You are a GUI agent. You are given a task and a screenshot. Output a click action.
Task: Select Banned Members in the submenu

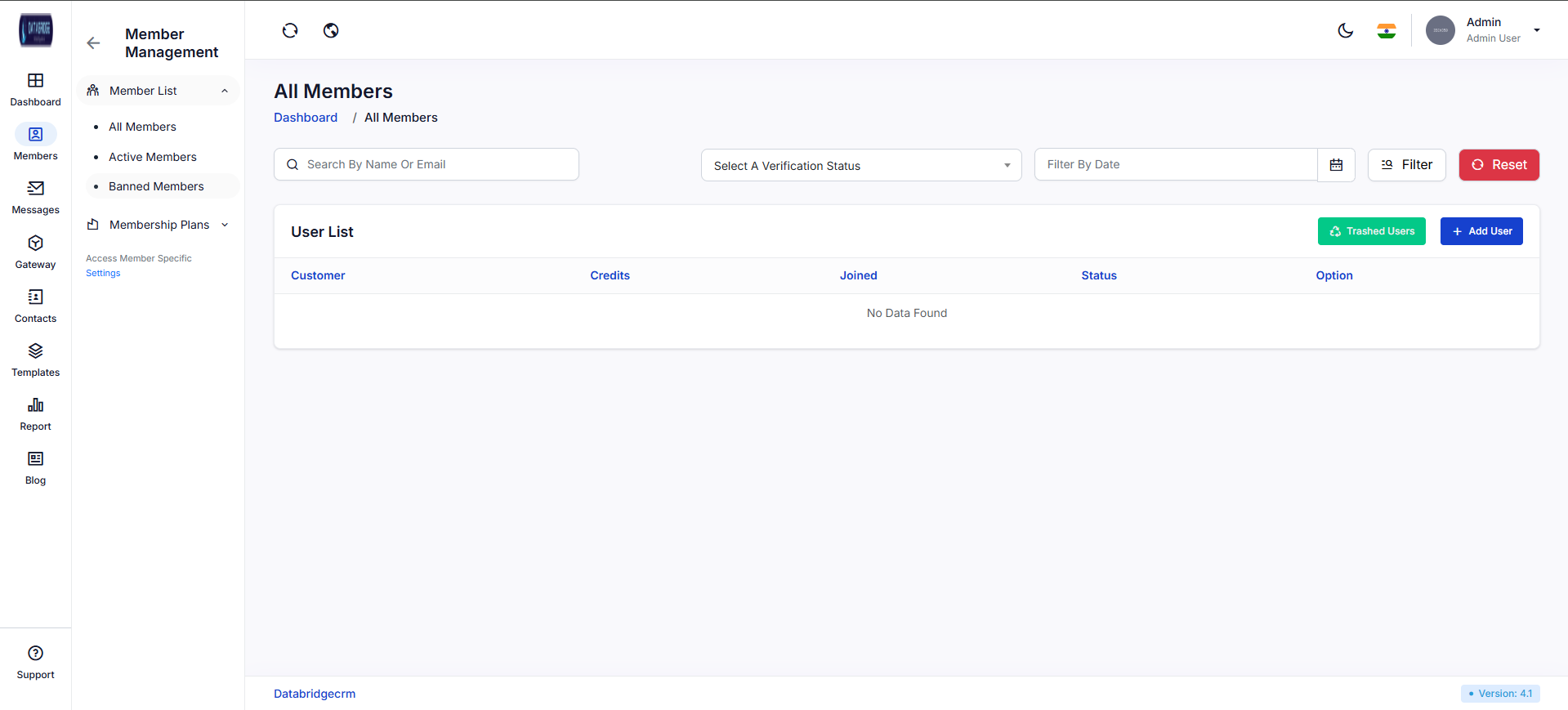pyautogui.click(x=156, y=186)
